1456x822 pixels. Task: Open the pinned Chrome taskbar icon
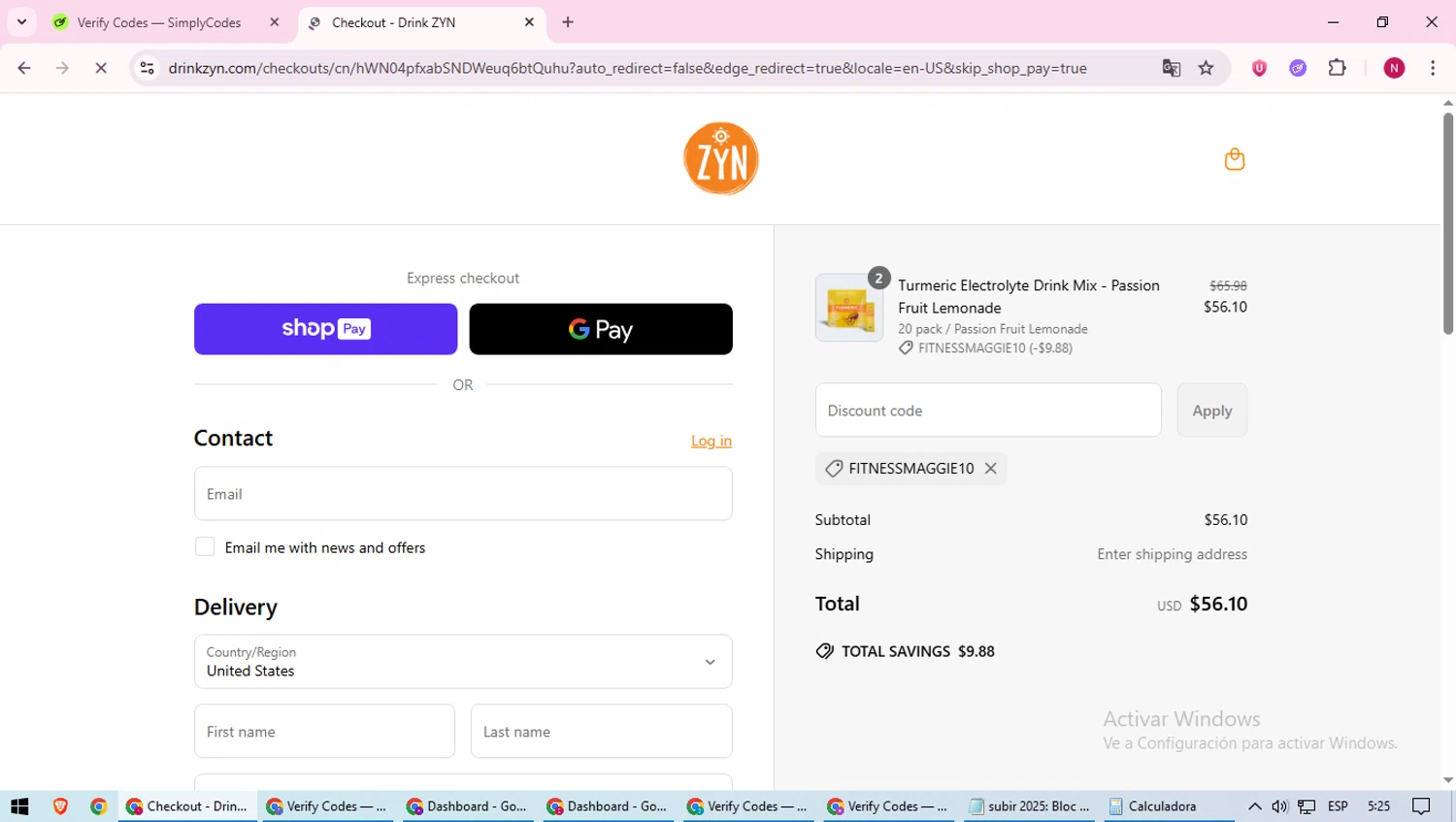tap(98, 806)
